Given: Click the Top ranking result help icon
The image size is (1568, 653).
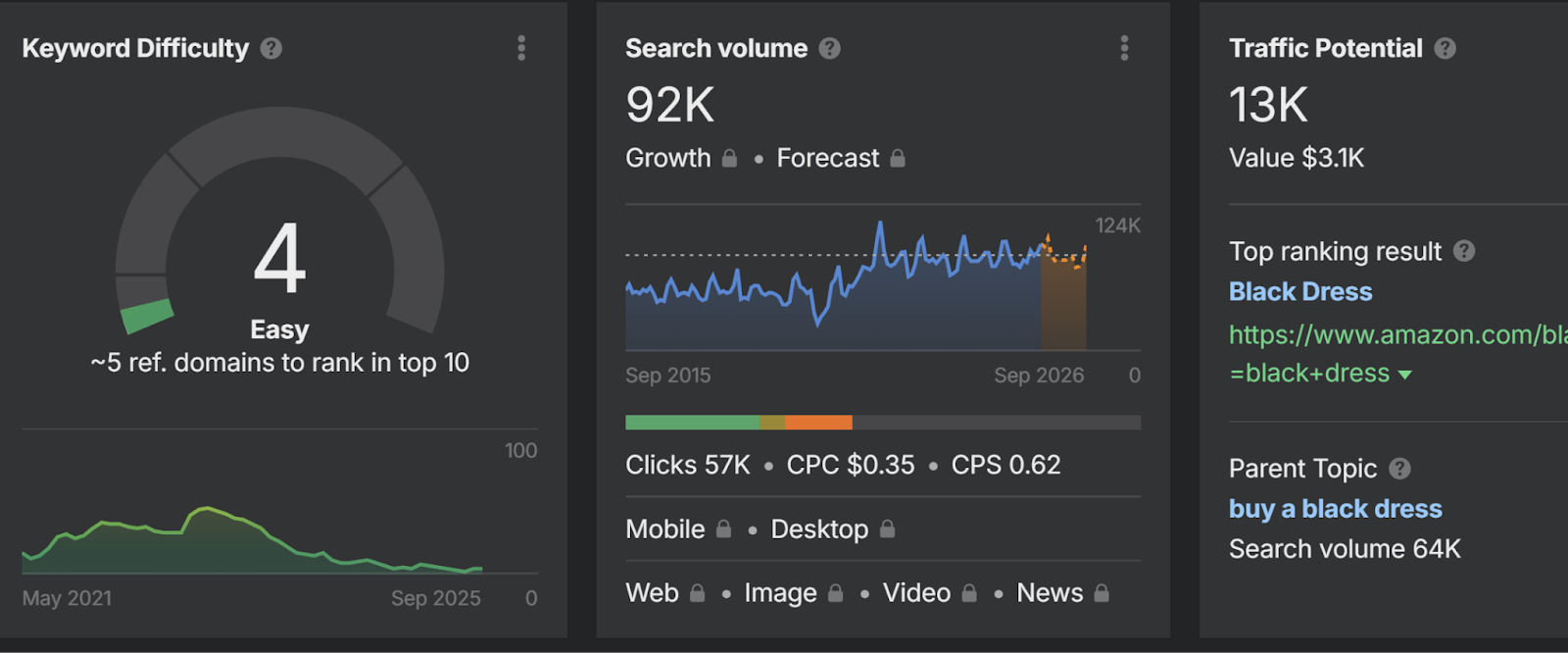Looking at the screenshot, I should (x=1464, y=251).
